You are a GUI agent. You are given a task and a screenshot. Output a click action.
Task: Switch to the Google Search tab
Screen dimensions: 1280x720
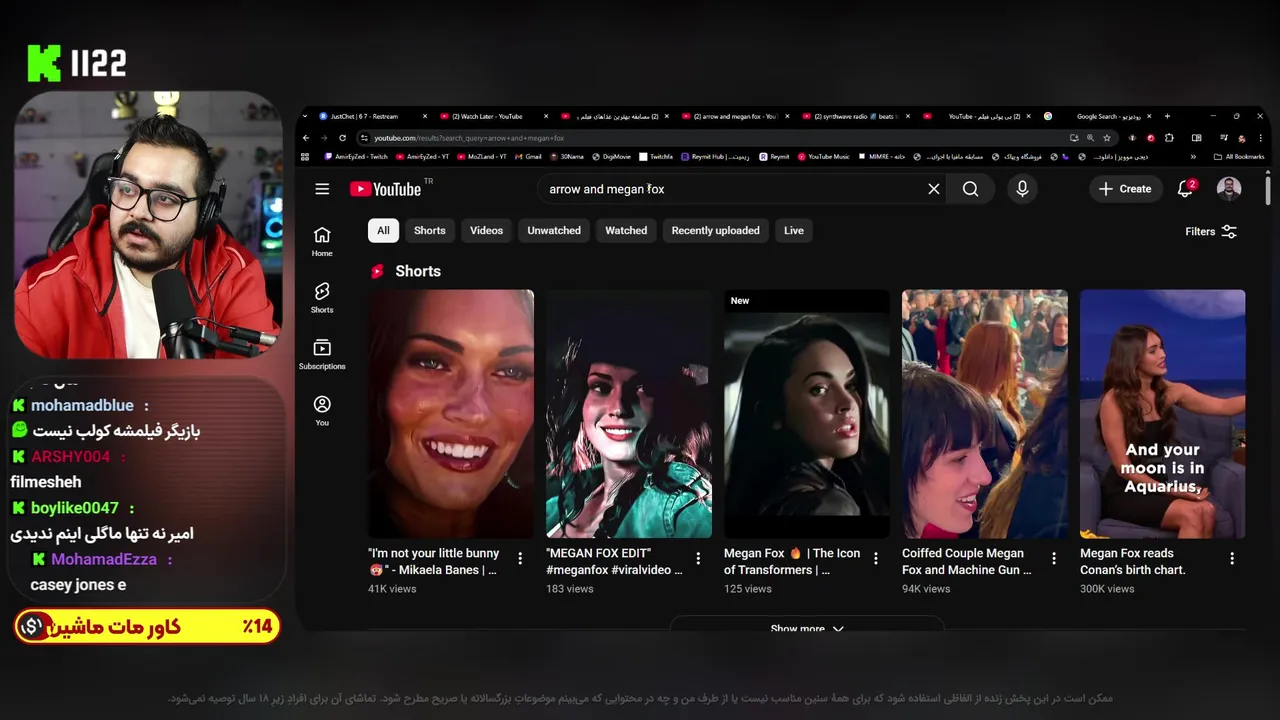1100,116
